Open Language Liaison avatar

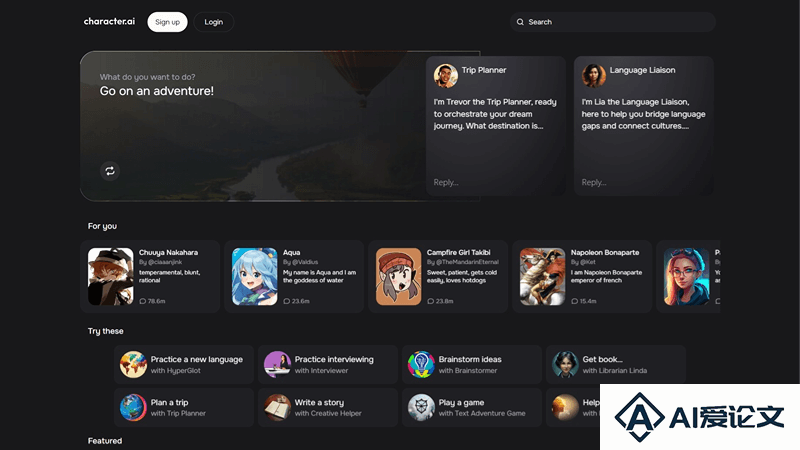(x=593, y=76)
